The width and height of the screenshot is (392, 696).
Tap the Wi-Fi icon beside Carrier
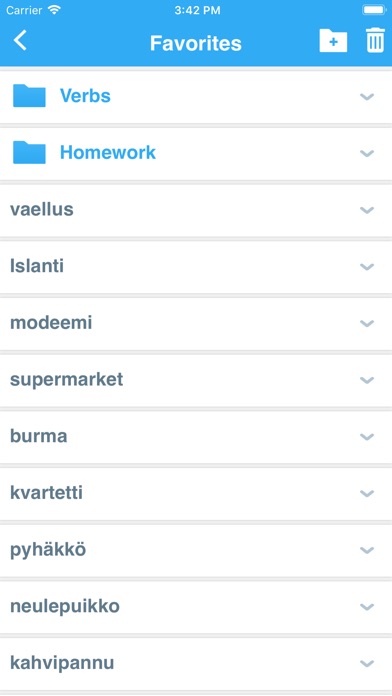click(x=54, y=10)
